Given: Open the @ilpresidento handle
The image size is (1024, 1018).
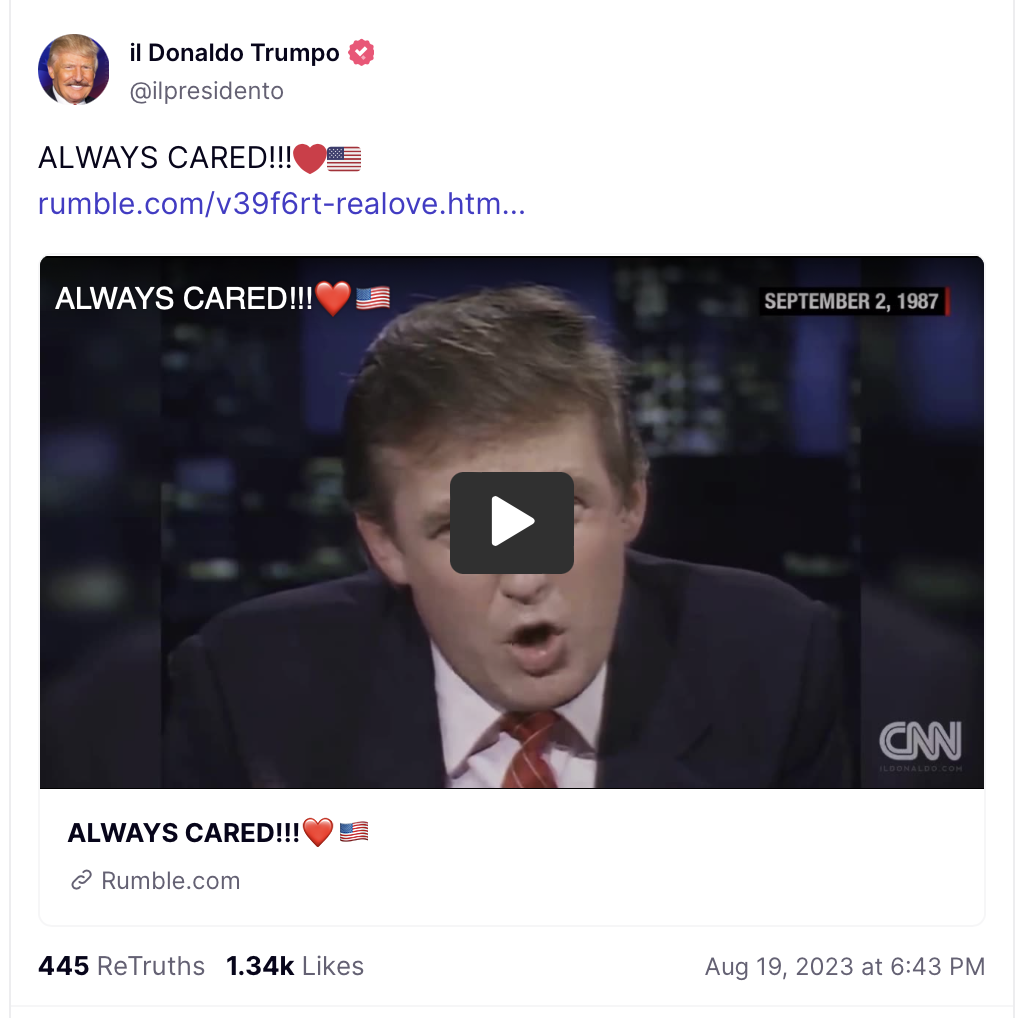Looking at the screenshot, I should [x=206, y=91].
